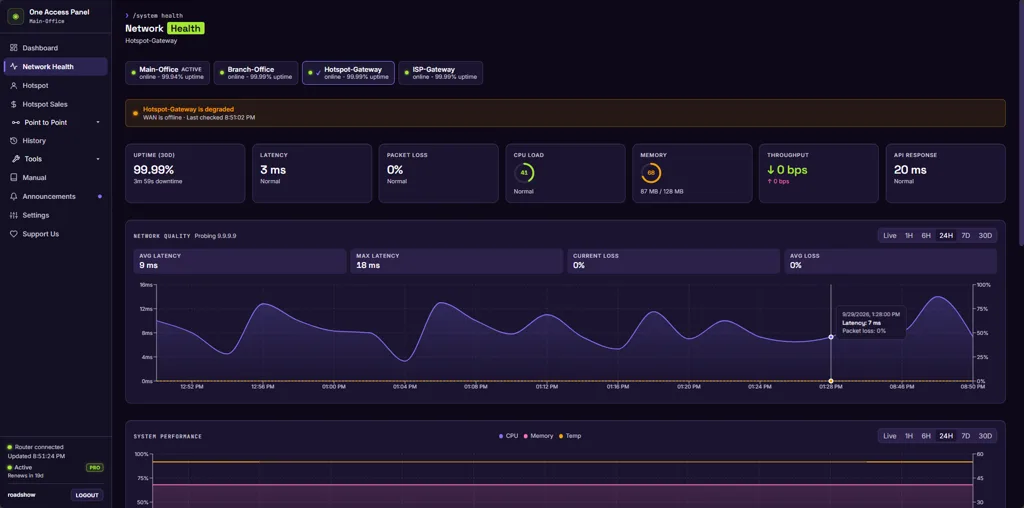Select the Main-Office router card
The width and height of the screenshot is (1024, 508).
167,73
